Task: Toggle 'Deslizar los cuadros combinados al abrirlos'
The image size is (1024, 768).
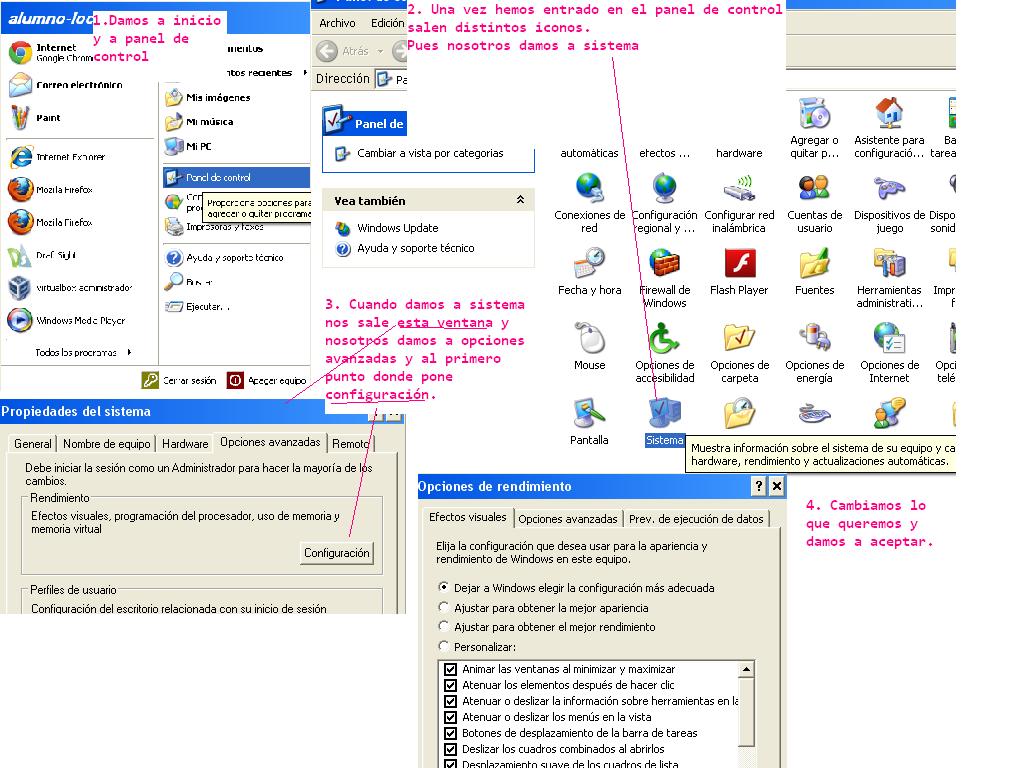Action: 450,749
